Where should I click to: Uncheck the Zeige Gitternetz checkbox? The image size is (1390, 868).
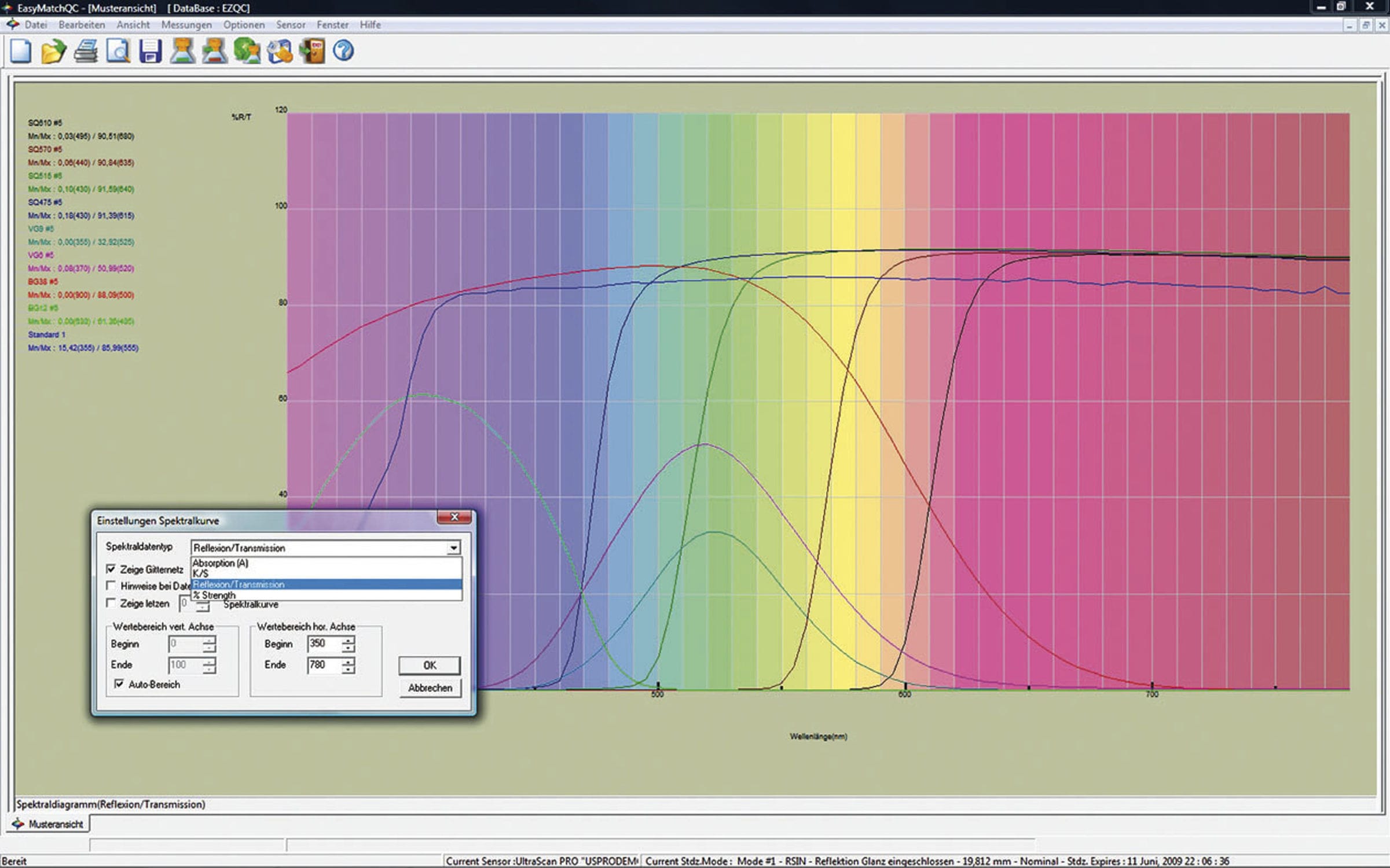111,570
